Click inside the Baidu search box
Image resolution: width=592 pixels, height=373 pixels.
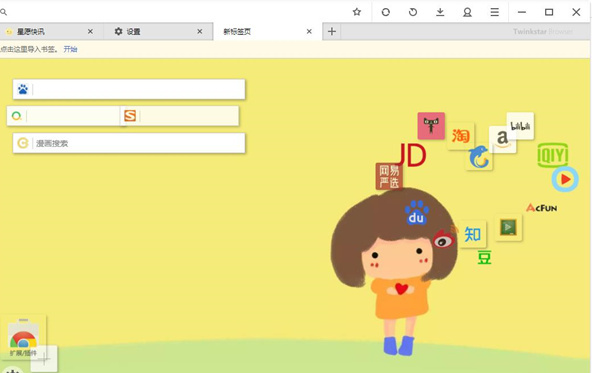129,89
